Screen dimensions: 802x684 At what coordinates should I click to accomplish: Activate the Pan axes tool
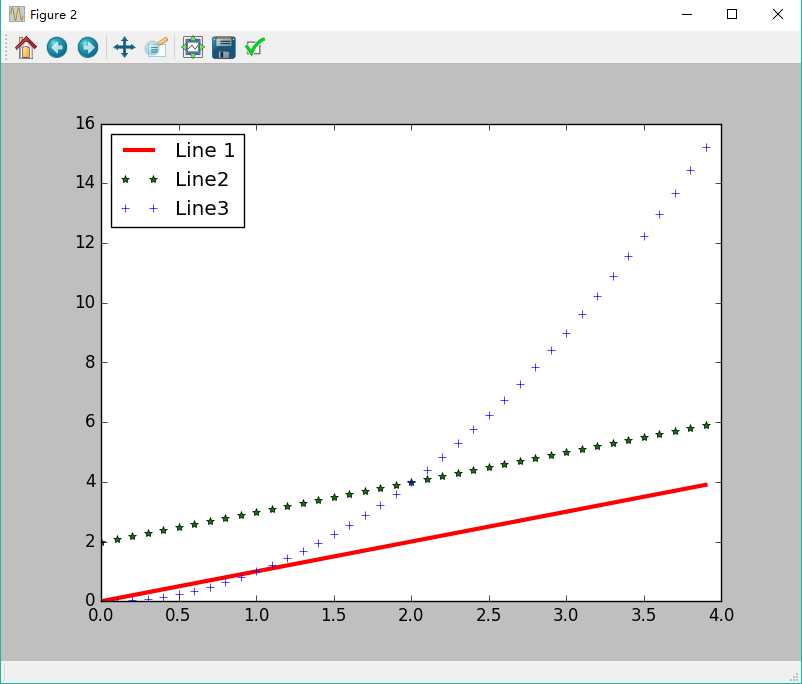coord(124,48)
